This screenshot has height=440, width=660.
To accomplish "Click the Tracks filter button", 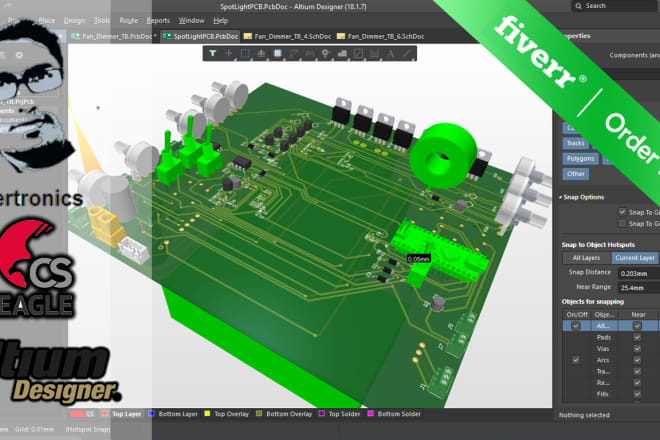I will point(575,143).
